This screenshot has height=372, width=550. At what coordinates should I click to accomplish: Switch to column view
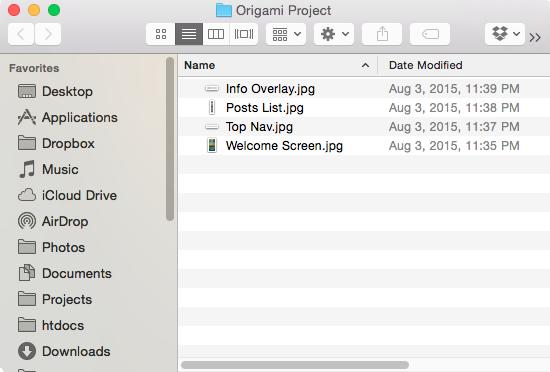(x=216, y=34)
